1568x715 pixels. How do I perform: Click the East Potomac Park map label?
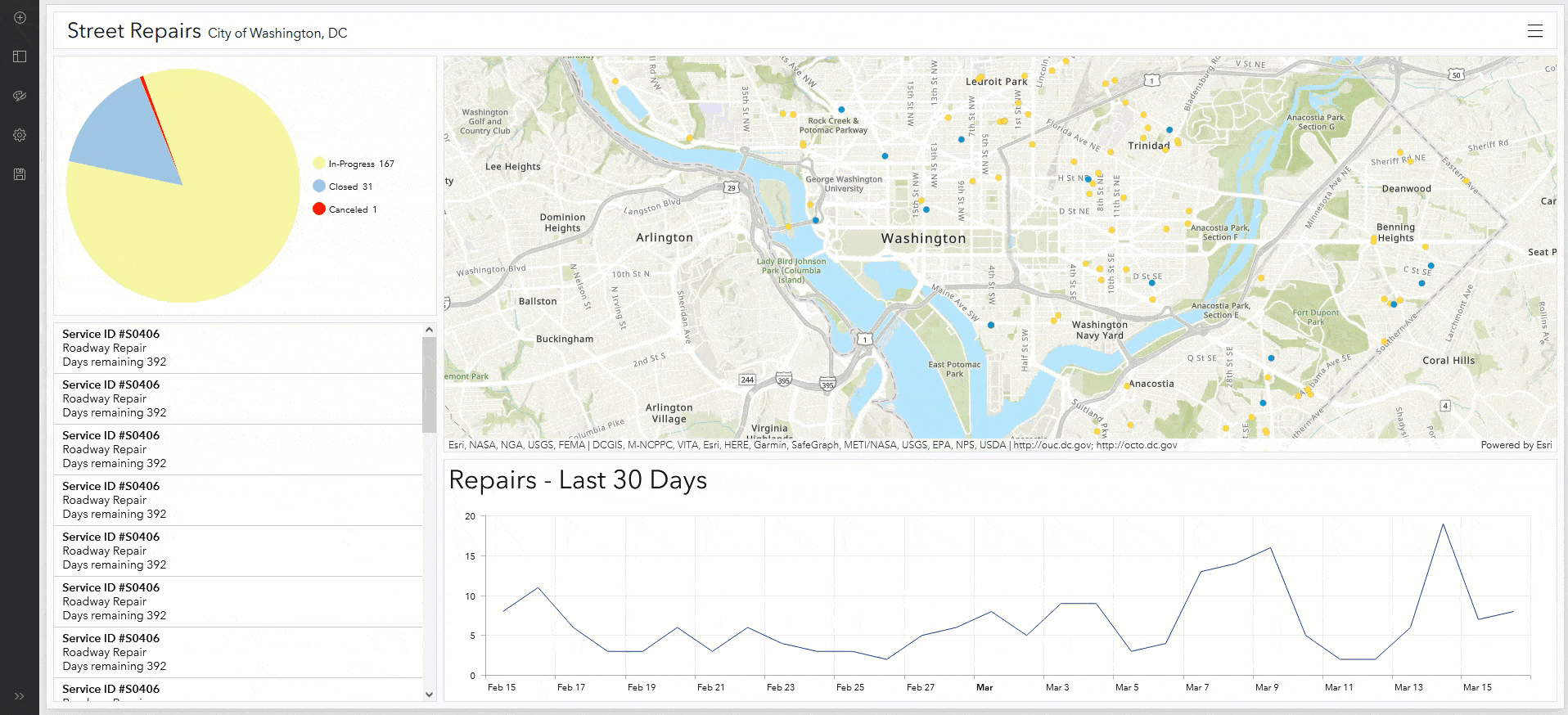pos(954,369)
